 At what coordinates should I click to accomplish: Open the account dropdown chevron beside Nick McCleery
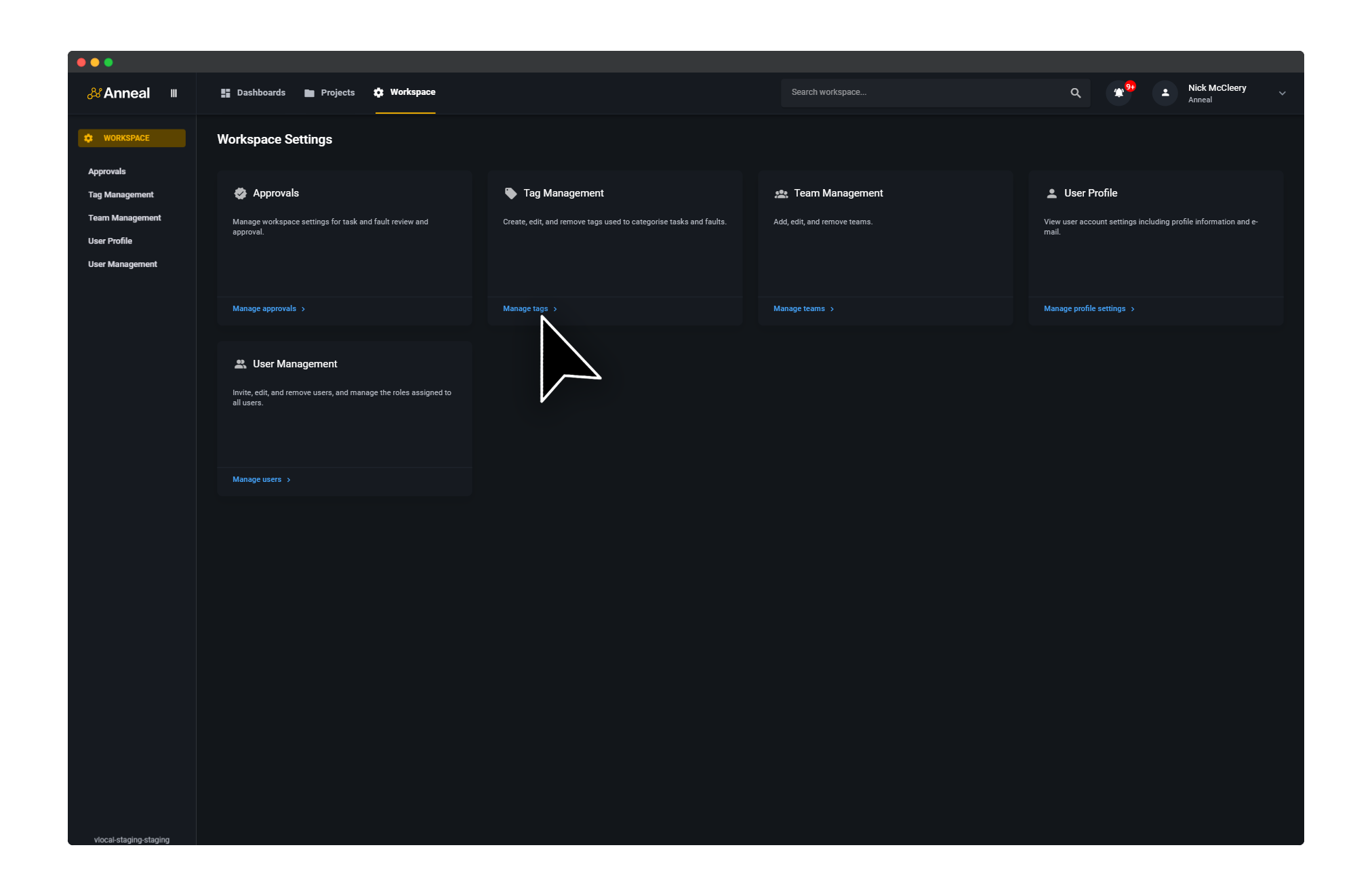[x=1282, y=93]
